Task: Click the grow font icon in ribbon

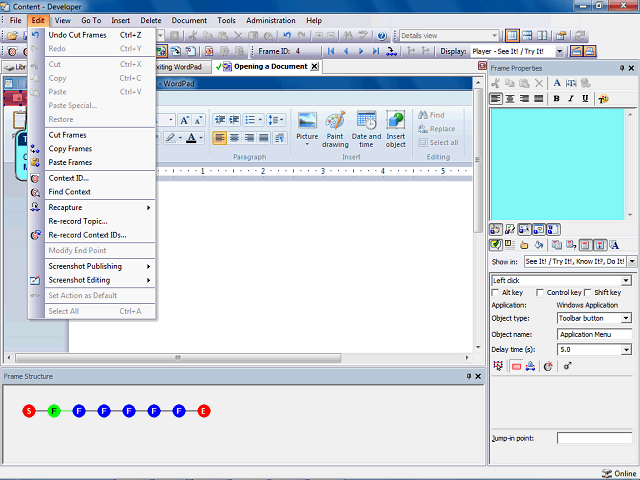Action: (184, 120)
